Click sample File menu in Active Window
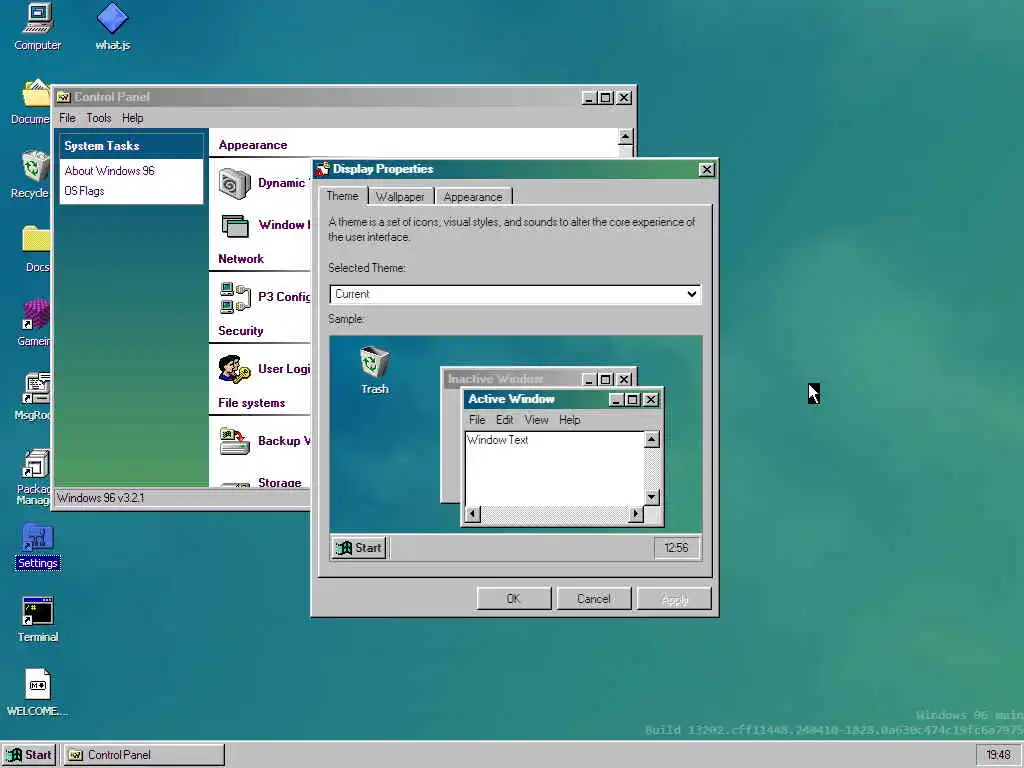Image resolution: width=1024 pixels, height=768 pixels. (477, 420)
